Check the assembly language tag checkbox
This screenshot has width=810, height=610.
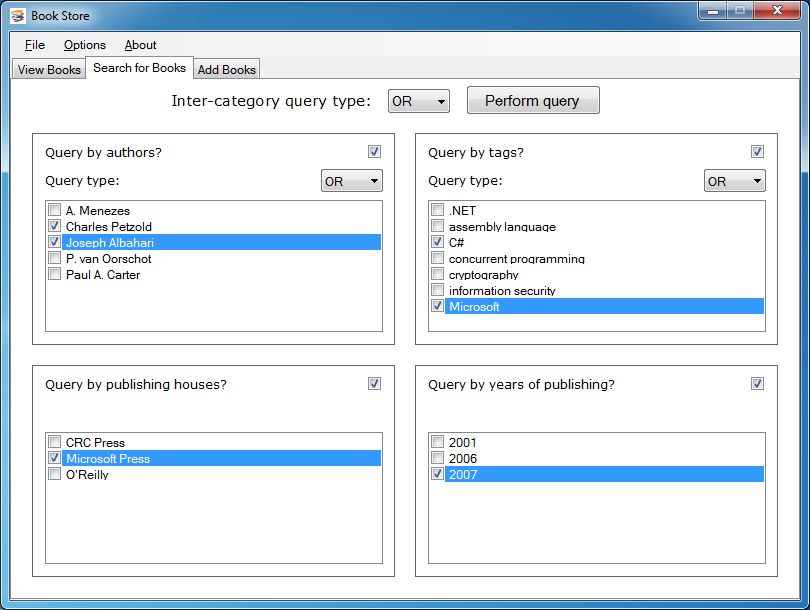[438, 226]
